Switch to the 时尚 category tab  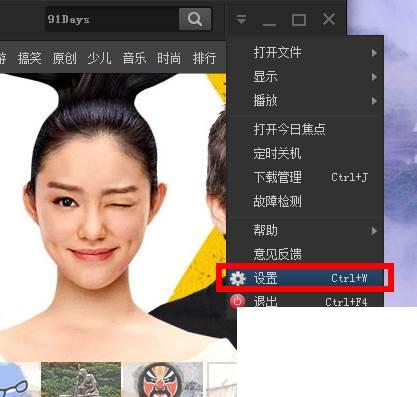tap(169, 58)
